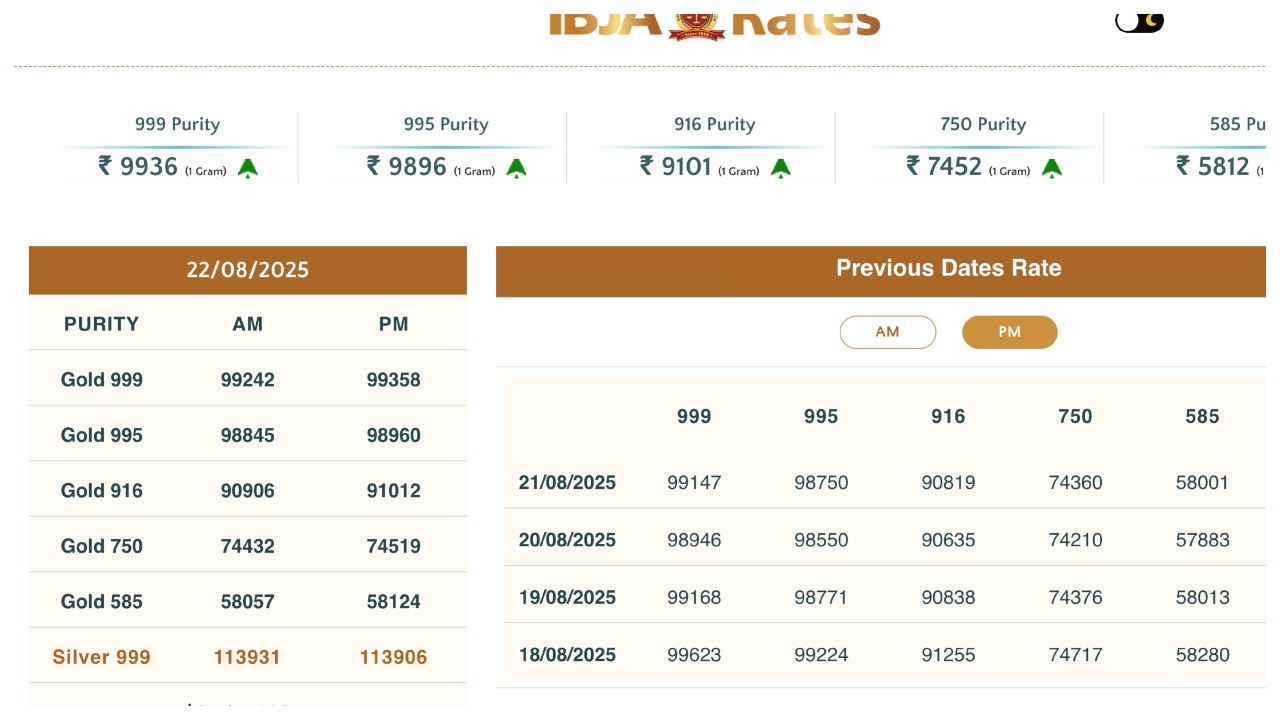The image size is (1280, 720).
Task: Click the Silver 999 row label
Action: coord(102,657)
